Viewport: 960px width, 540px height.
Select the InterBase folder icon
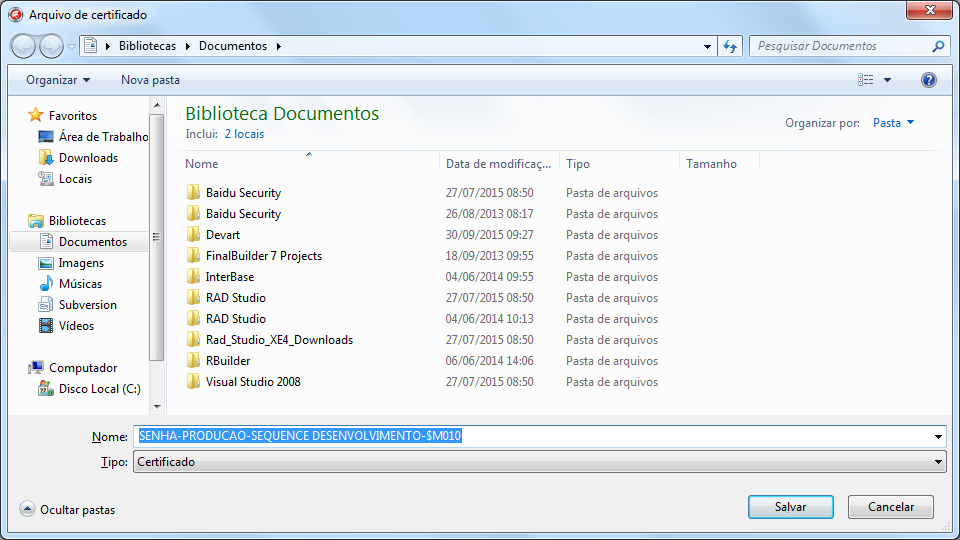pos(194,277)
